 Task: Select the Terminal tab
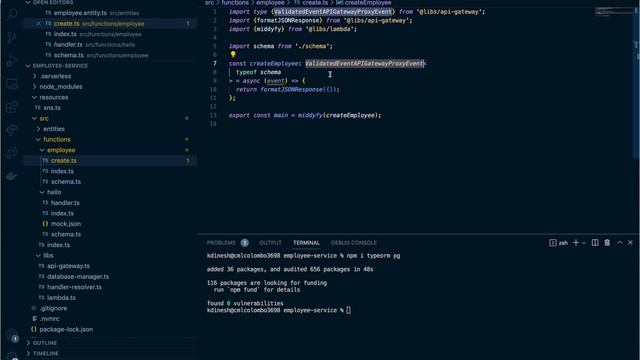tap(306, 243)
